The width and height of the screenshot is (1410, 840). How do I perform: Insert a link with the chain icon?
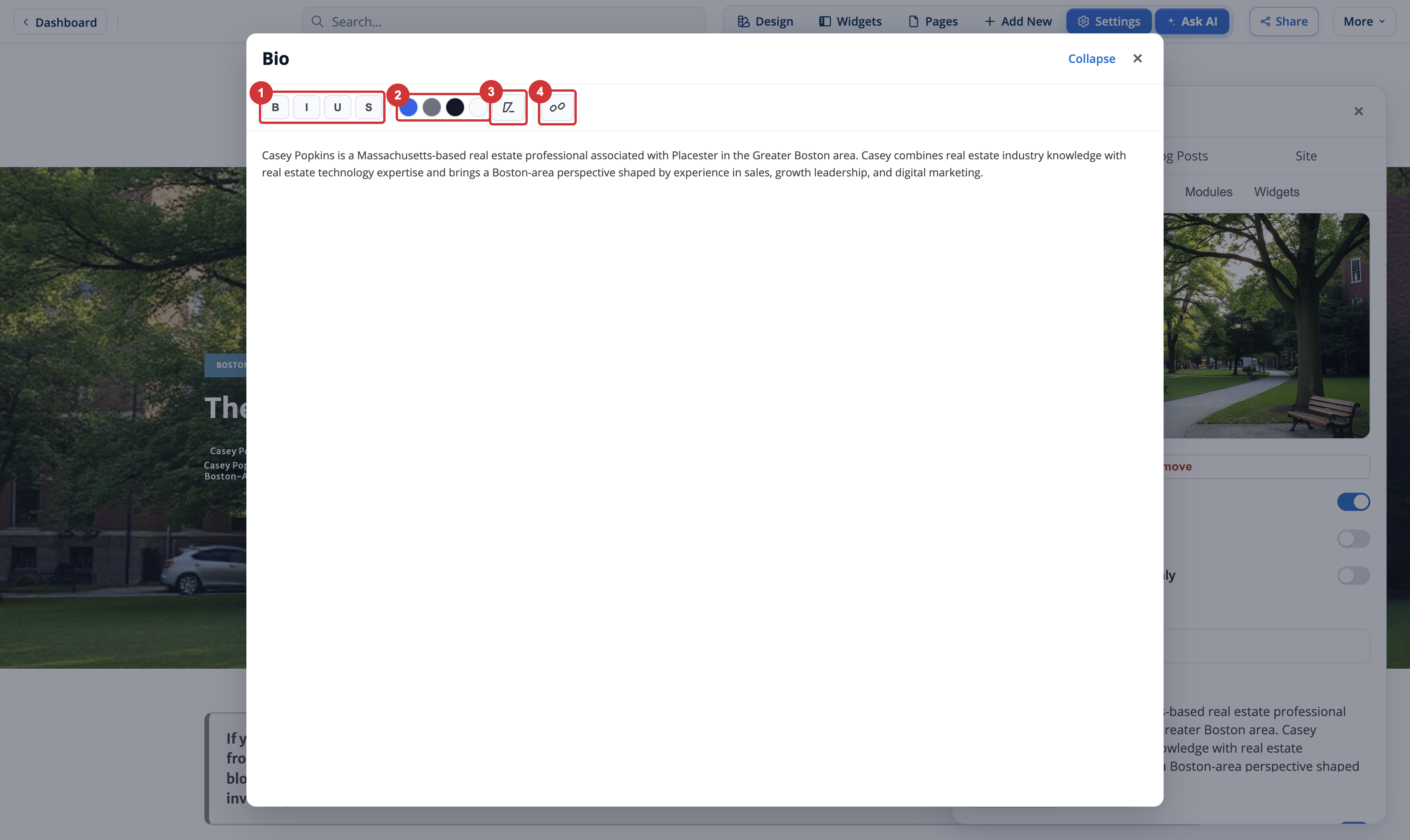click(557, 108)
